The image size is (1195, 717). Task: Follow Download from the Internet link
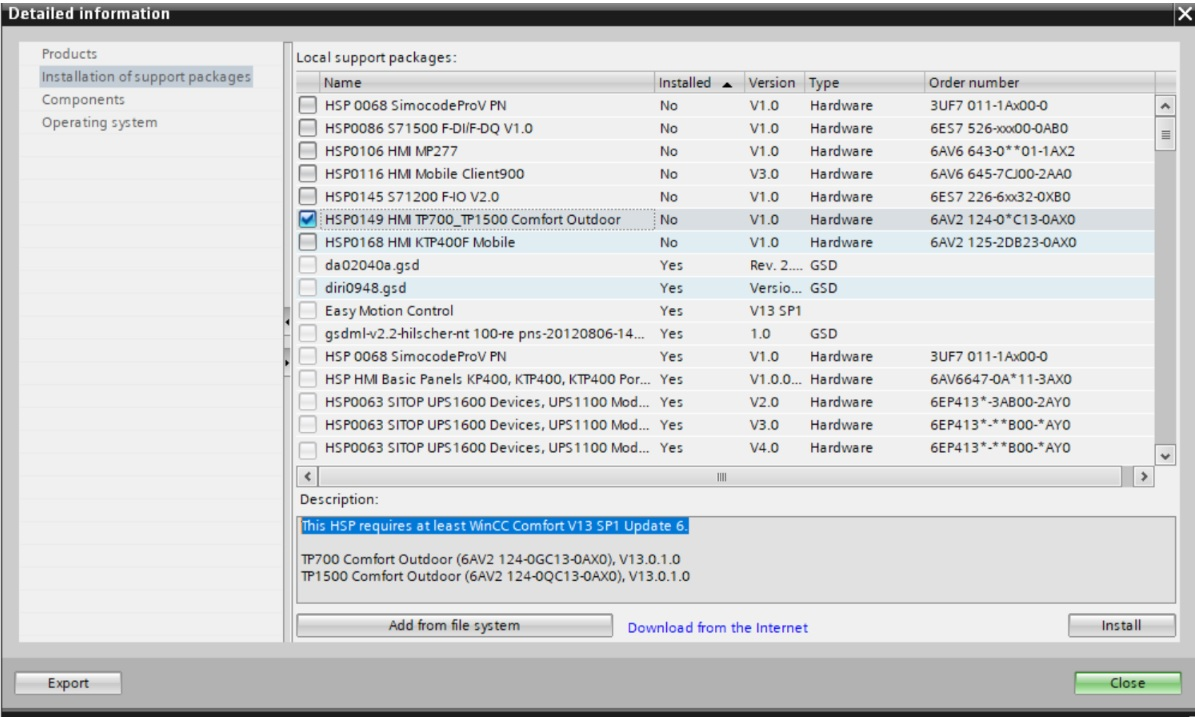(717, 628)
